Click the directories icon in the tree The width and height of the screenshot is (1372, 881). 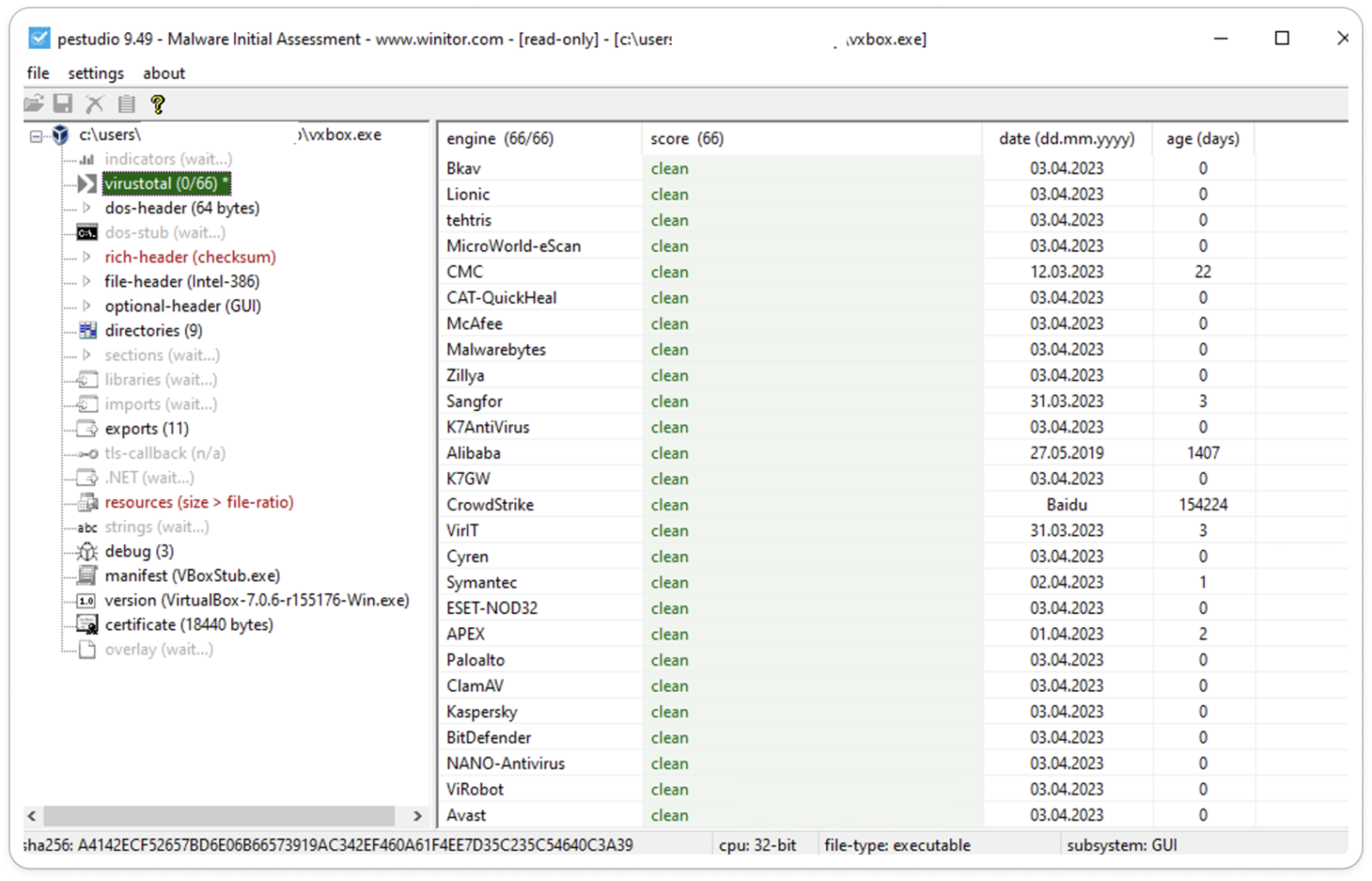pos(87,330)
